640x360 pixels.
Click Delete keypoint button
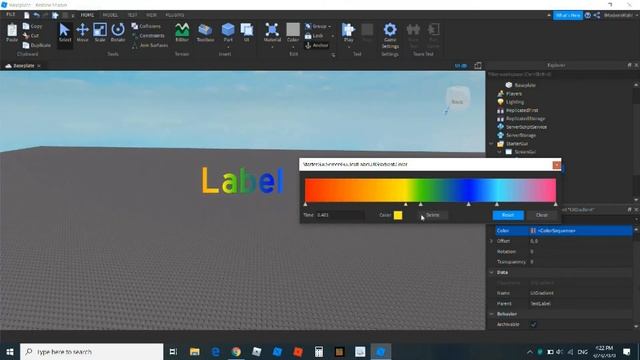click(x=433, y=215)
